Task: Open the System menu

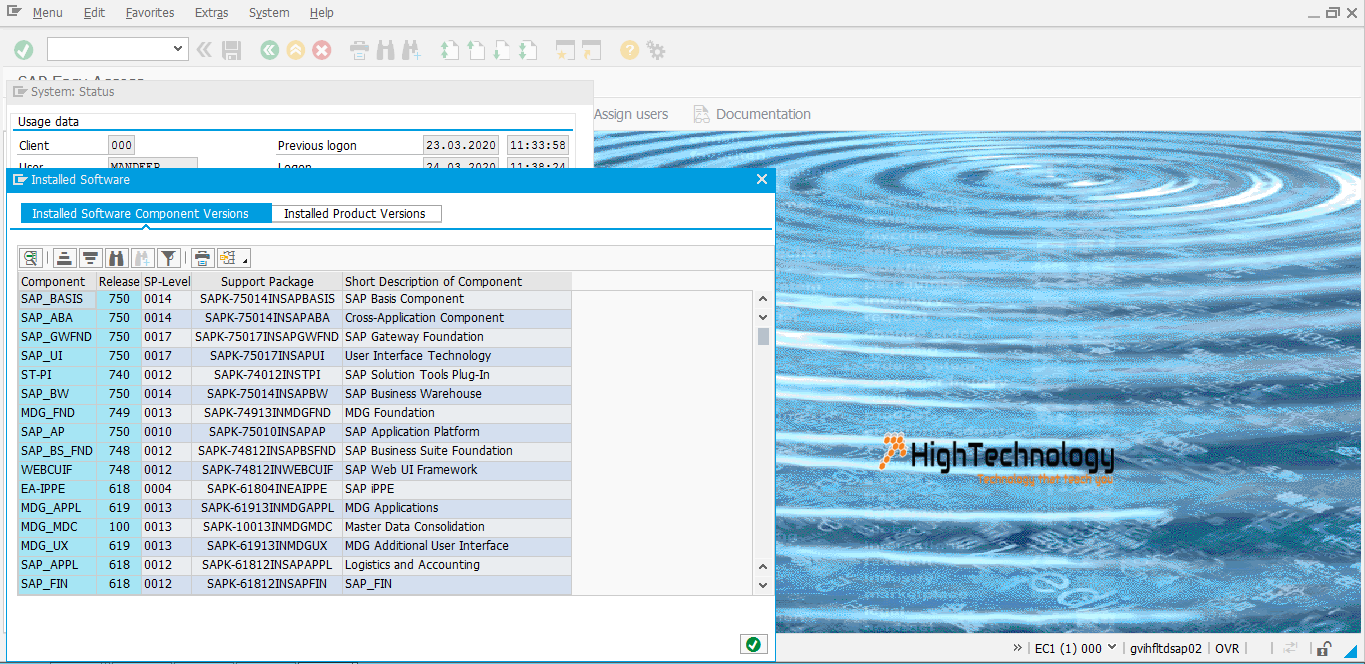Action: (269, 13)
